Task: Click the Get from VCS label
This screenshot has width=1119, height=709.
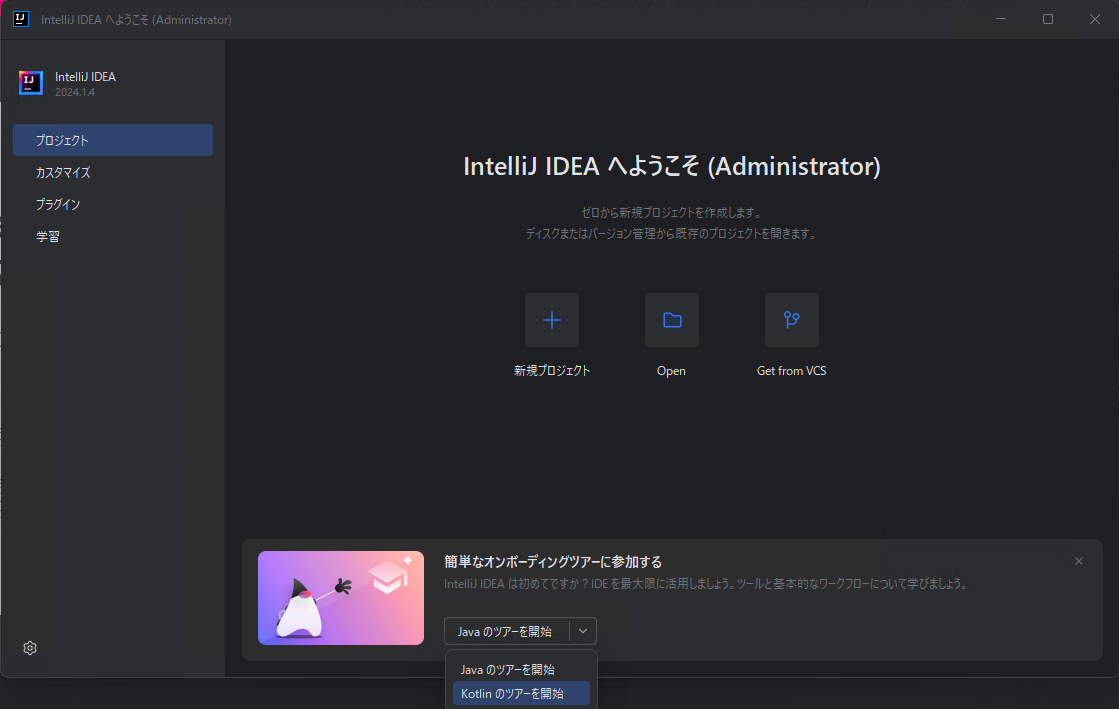Action: (791, 370)
